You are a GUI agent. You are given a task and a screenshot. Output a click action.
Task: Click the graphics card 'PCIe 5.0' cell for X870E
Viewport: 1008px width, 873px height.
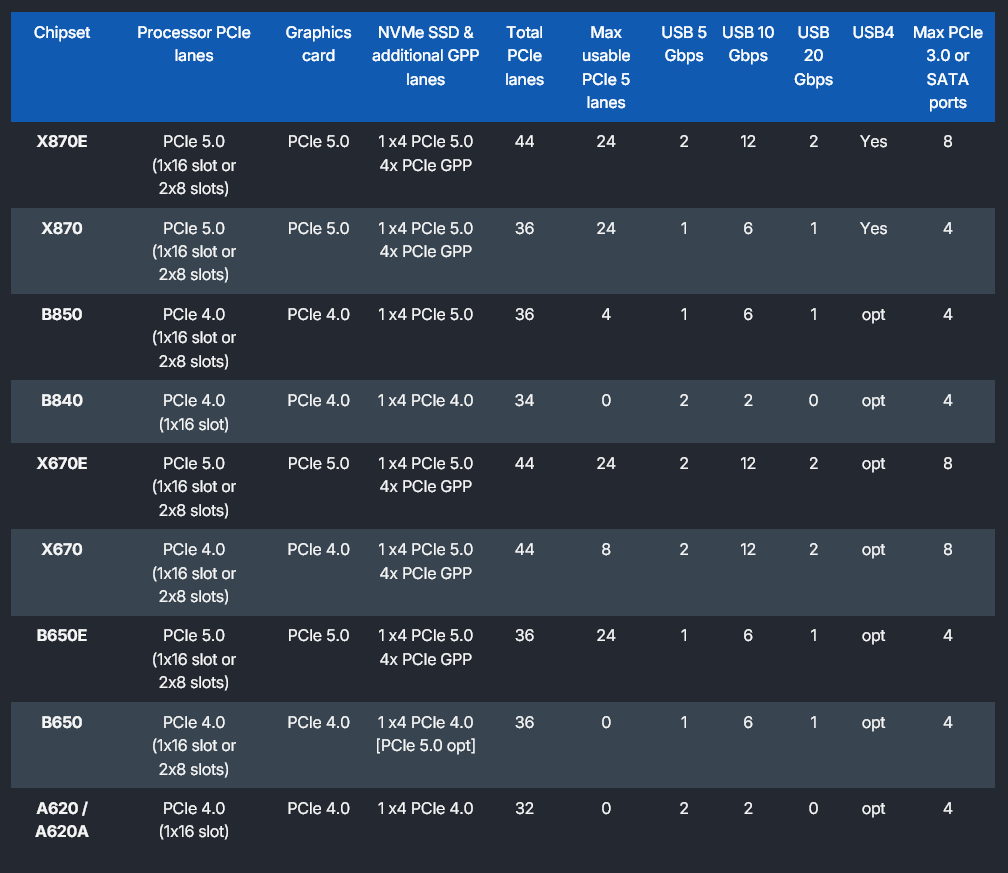click(318, 141)
